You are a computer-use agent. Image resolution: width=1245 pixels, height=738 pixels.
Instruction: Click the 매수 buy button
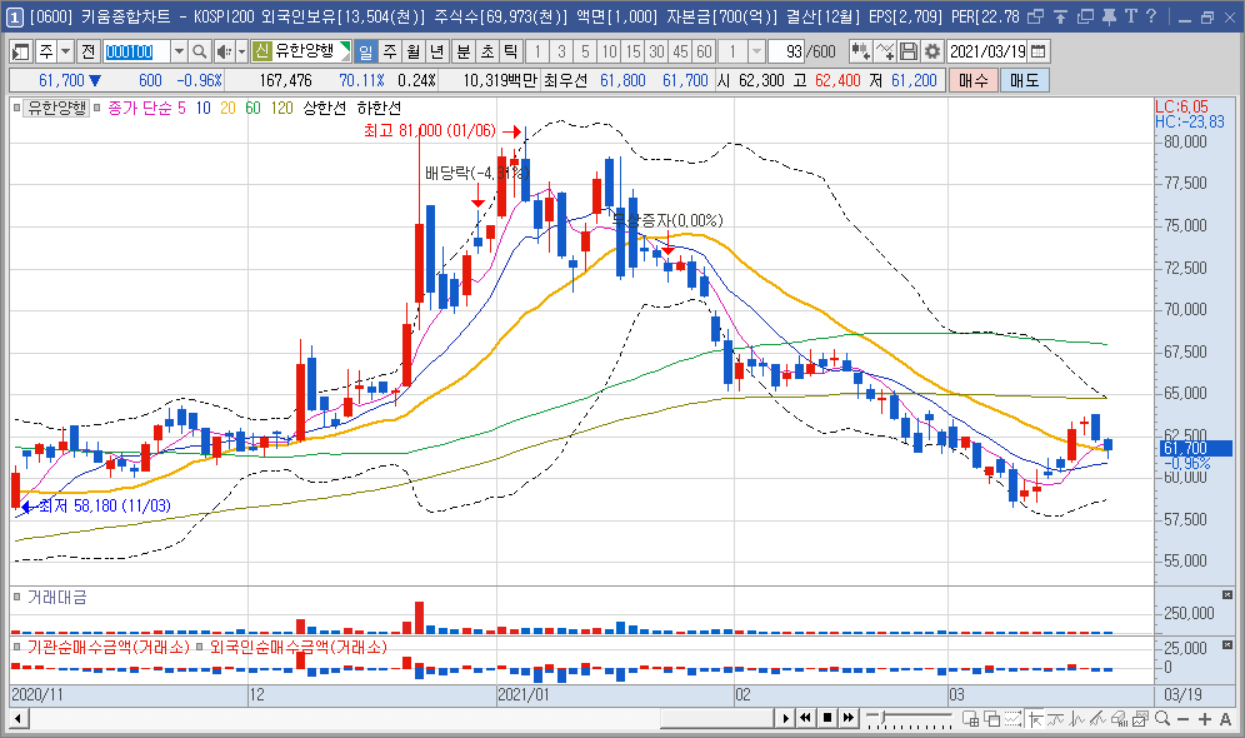tap(973, 80)
